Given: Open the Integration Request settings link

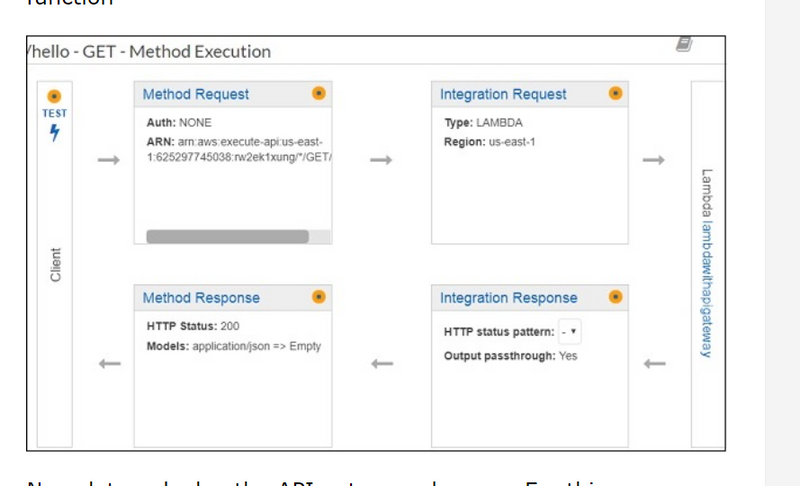Looking at the screenshot, I should pyautogui.click(x=503, y=94).
